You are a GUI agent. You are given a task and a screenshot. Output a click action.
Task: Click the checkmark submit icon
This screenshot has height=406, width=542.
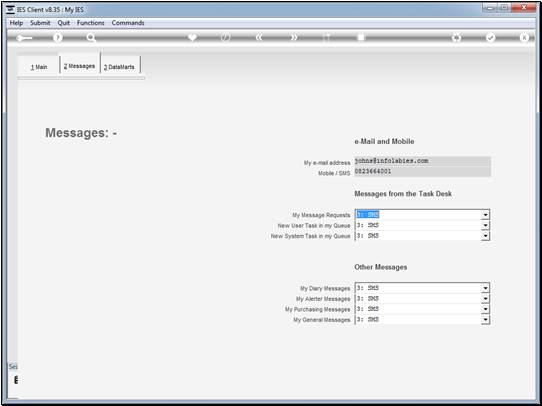click(x=490, y=38)
